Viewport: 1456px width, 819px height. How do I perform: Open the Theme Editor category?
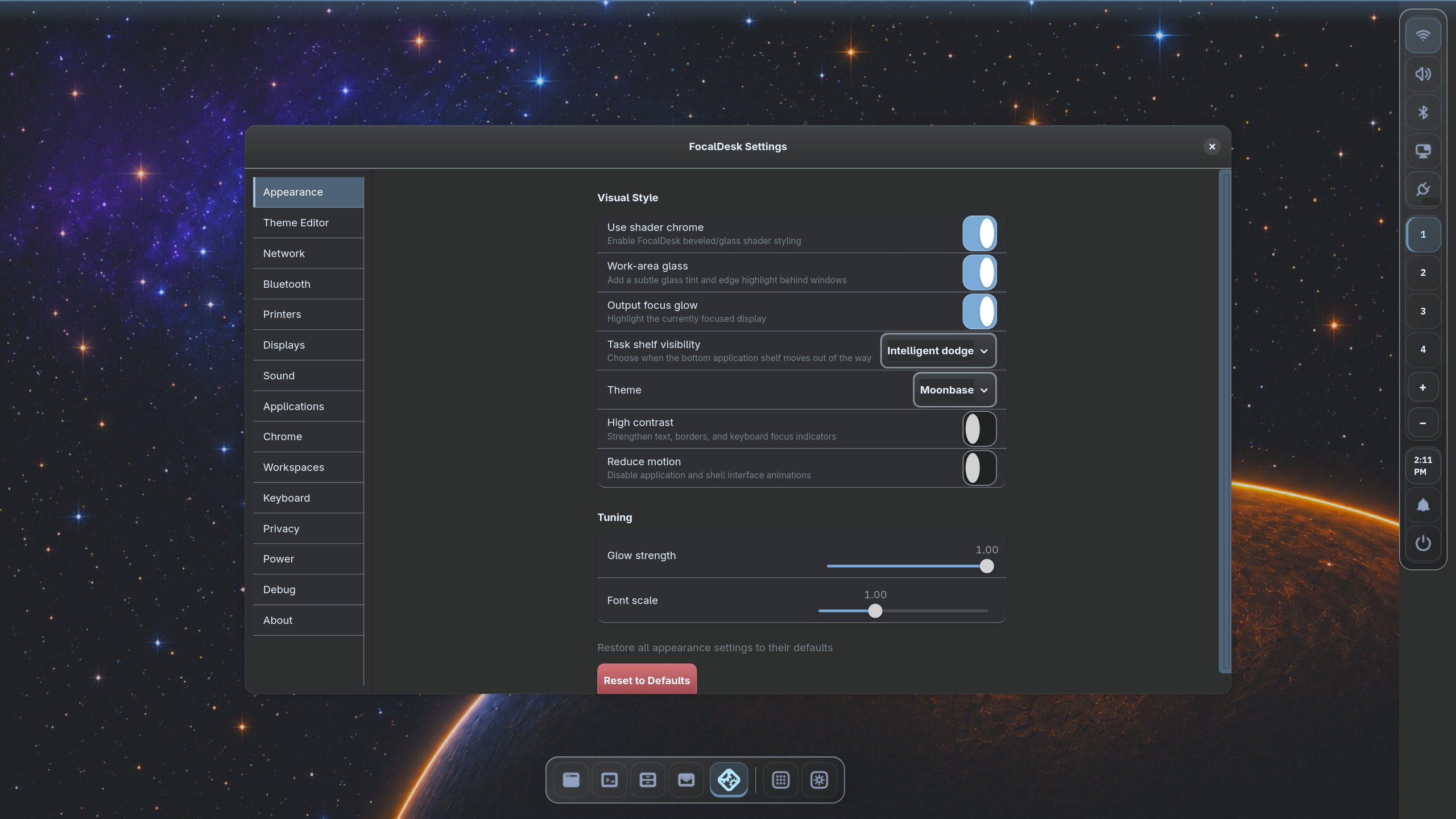coord(308,223)
